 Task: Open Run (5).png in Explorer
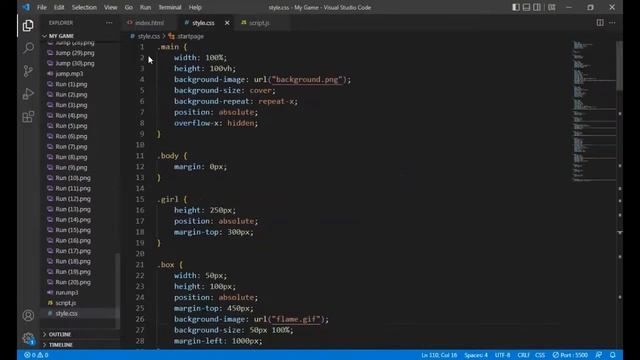(71, 126)
